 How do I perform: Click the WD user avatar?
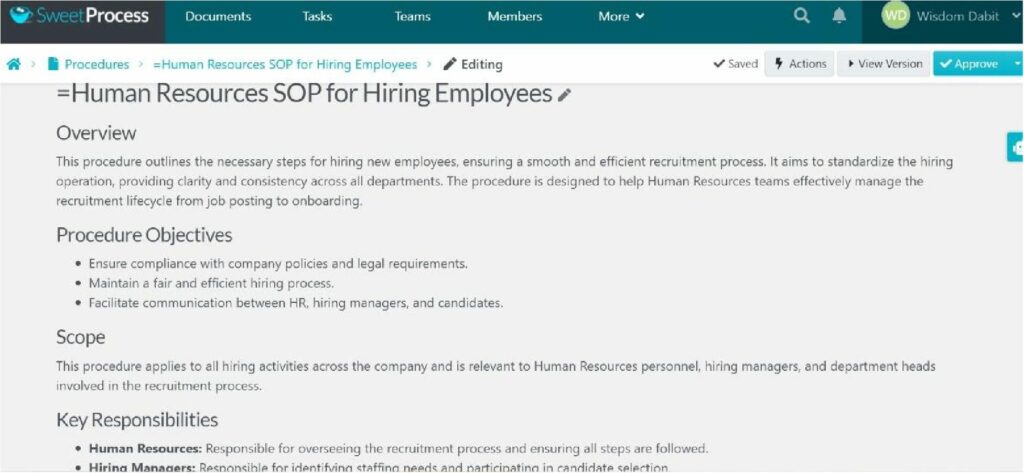click(x=896, y=17)
